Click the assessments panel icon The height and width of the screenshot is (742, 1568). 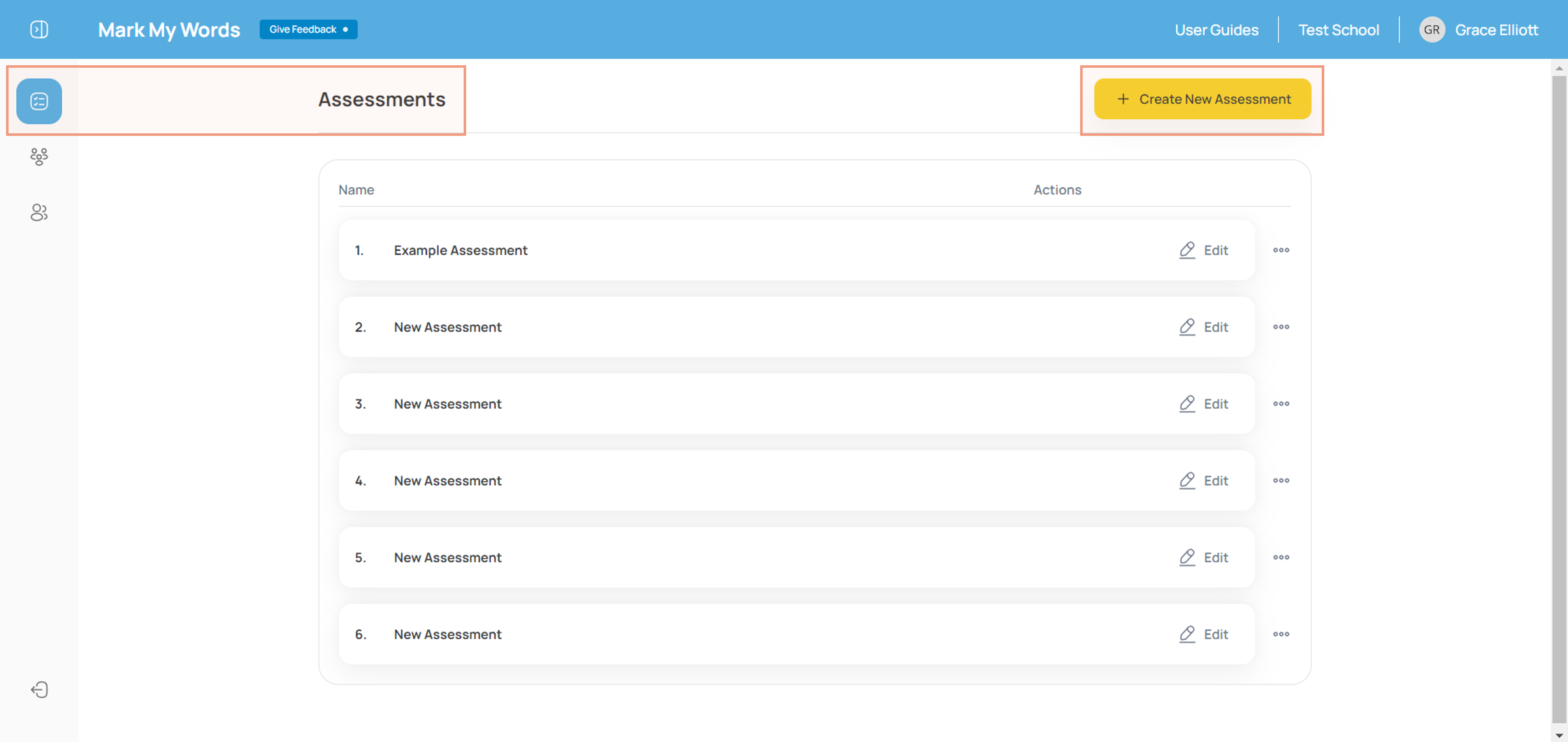coord(38,100)
